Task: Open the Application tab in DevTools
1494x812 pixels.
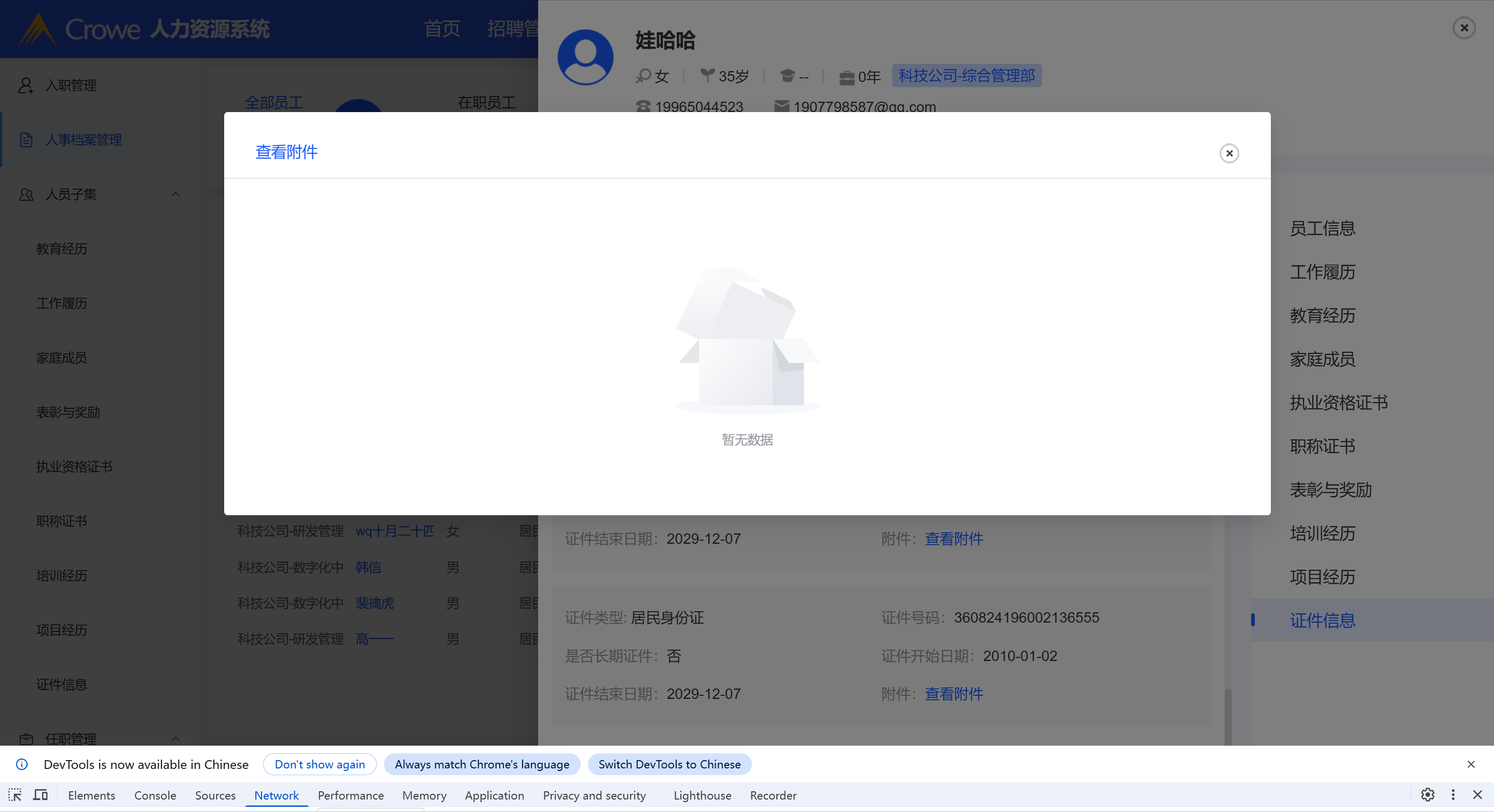Action: (x=494, y=796)
